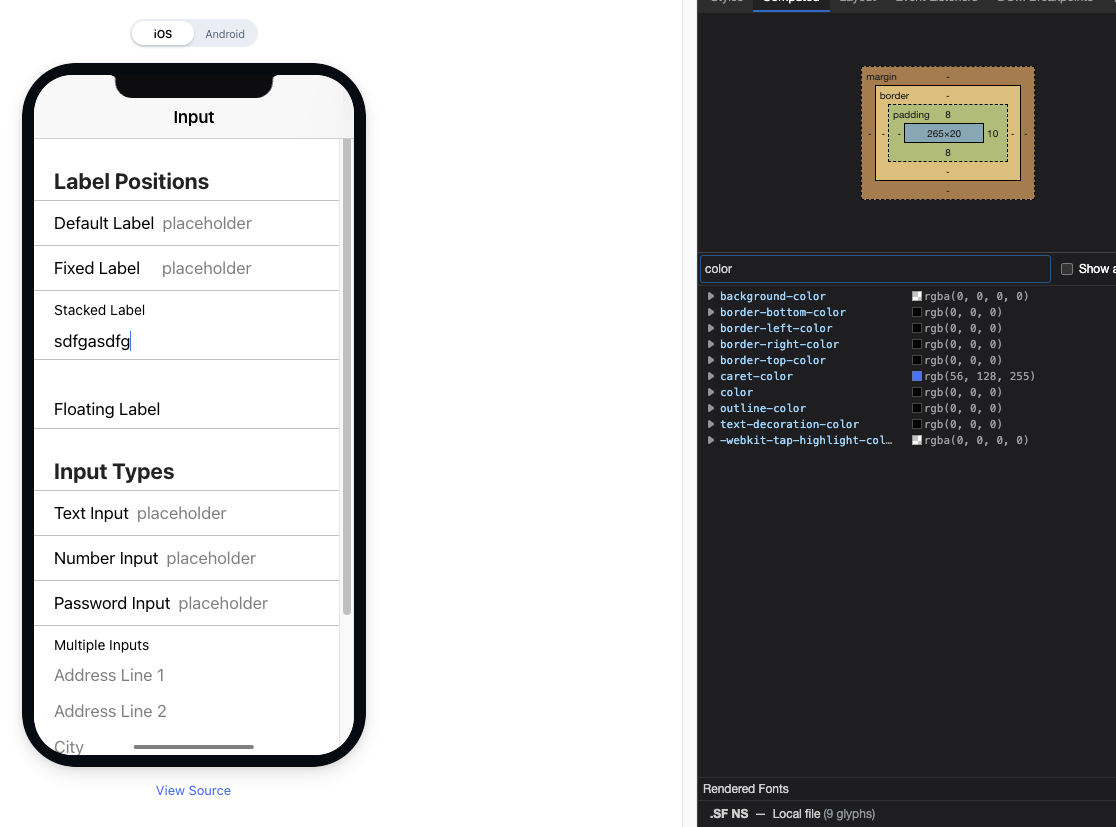Expand the border-top-color property
This screenshot has width=1116, height=827.
tap(710, 360)
